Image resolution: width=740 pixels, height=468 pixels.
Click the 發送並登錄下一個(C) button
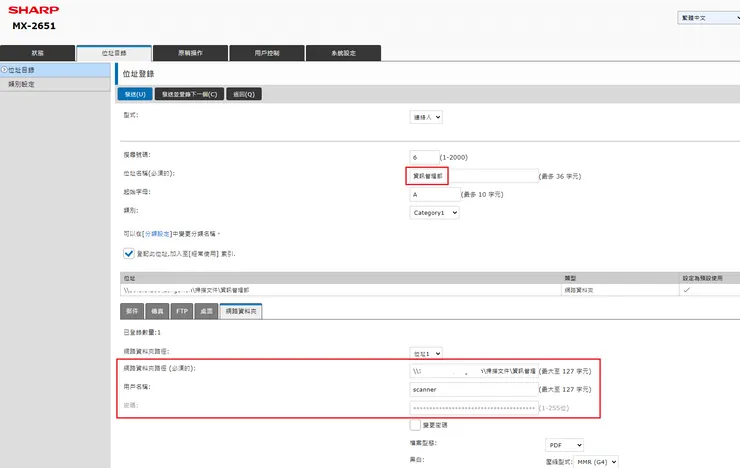[x=189, y=94]
